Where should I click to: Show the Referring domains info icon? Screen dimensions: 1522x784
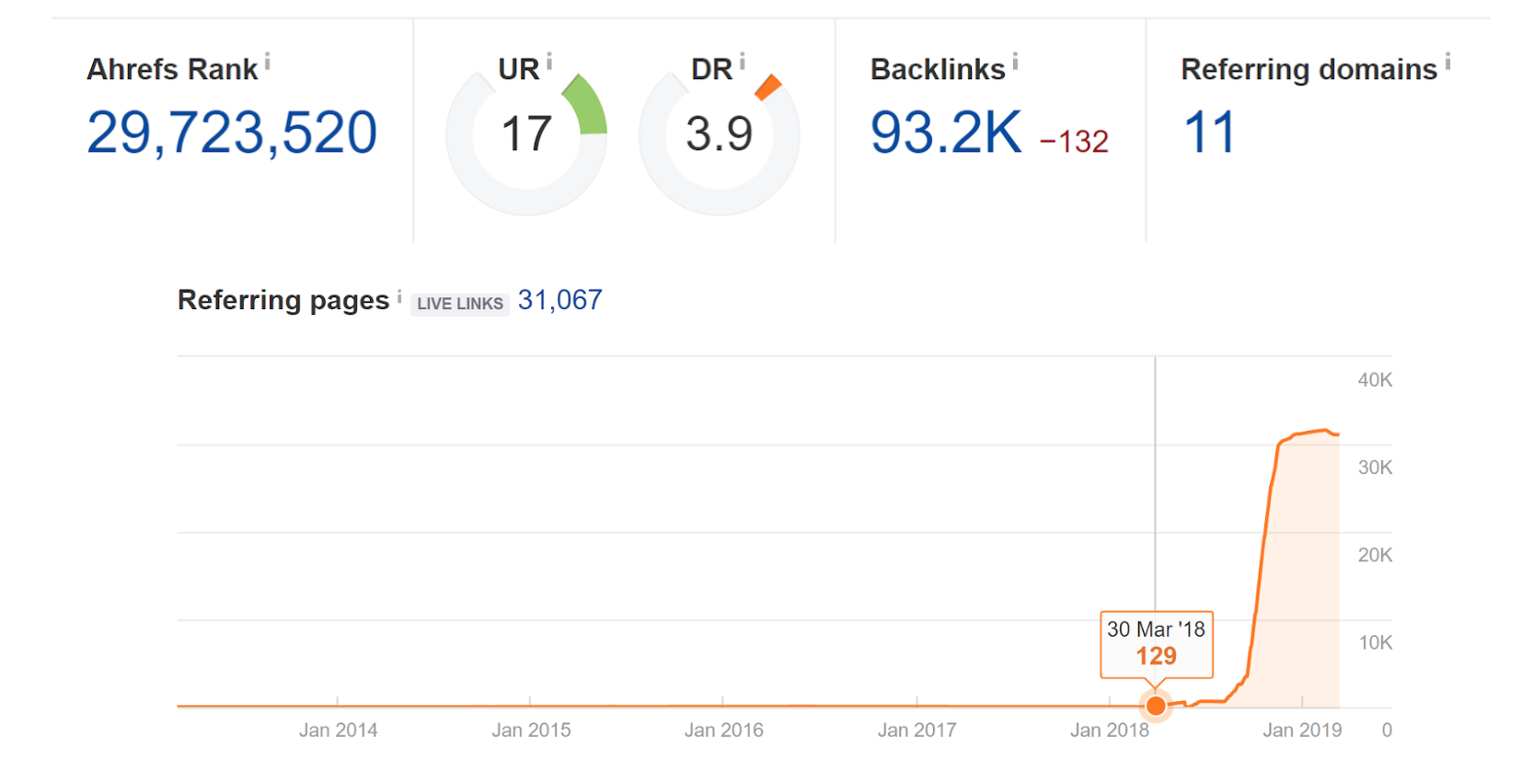tap(1447, 62)
